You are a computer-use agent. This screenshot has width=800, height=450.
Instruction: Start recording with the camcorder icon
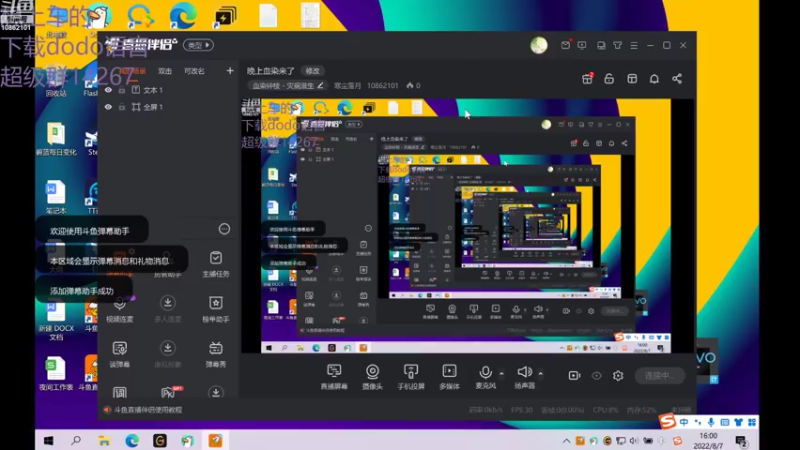[x=574, y=376]
